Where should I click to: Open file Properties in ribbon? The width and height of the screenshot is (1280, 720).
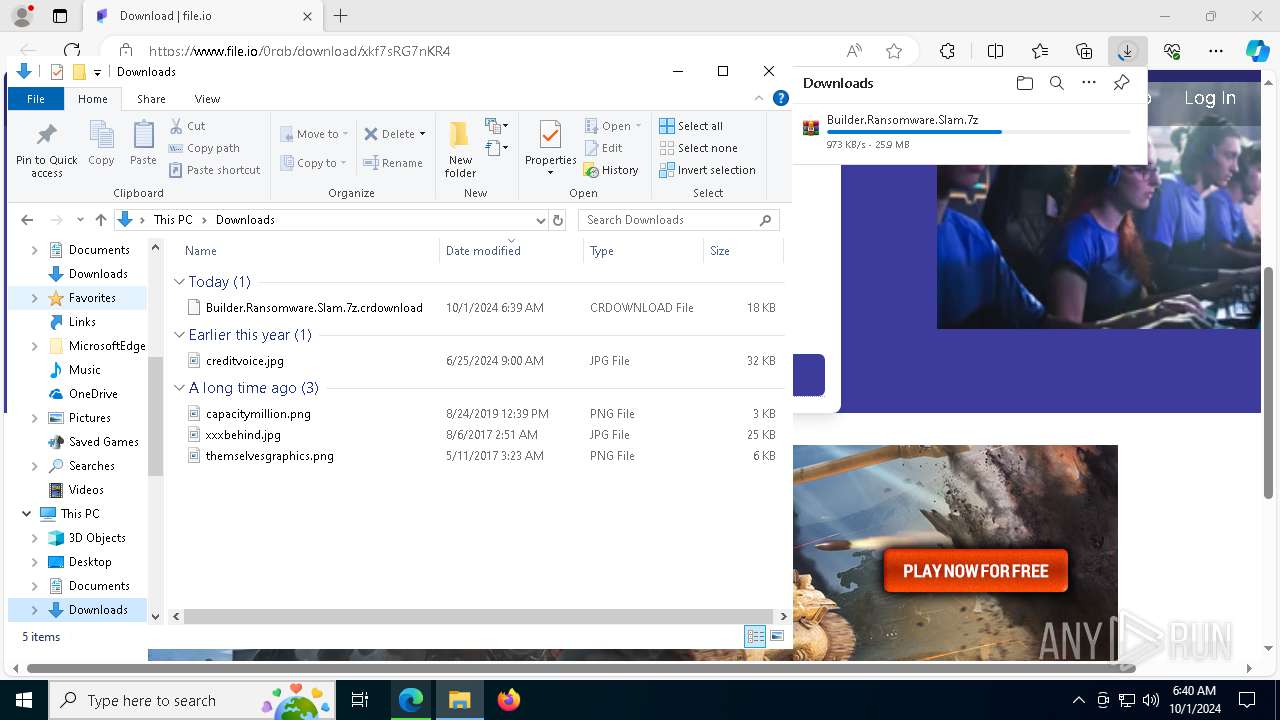[550, 148]
